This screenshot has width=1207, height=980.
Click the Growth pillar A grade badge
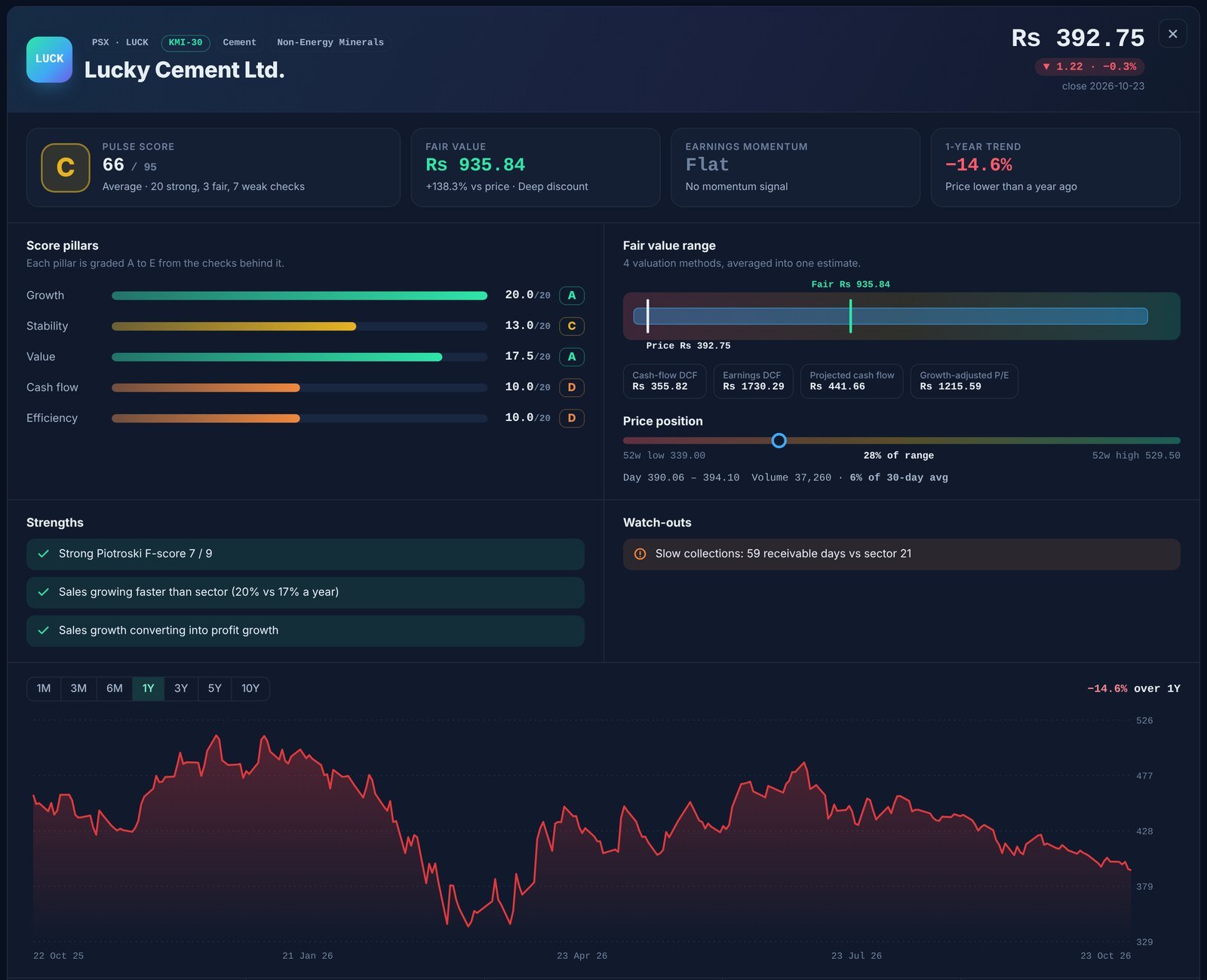click(x=572, y=296)
